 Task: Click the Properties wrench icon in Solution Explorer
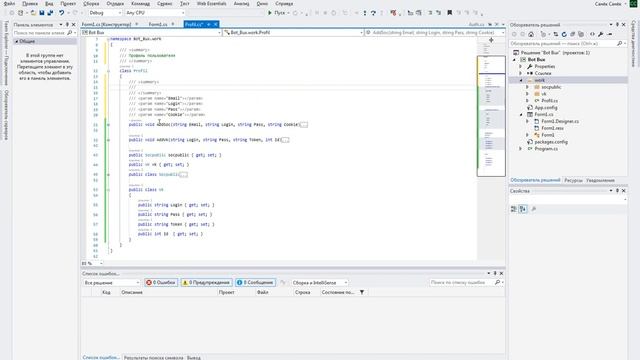pos(601,34)
